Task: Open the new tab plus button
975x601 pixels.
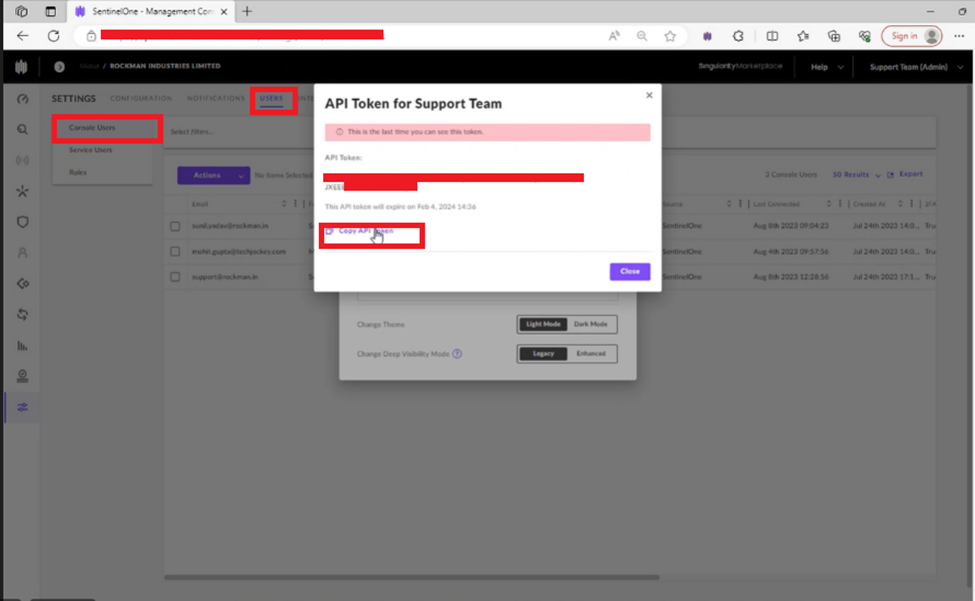Action: pyautogui.click(x=247, y=11)
